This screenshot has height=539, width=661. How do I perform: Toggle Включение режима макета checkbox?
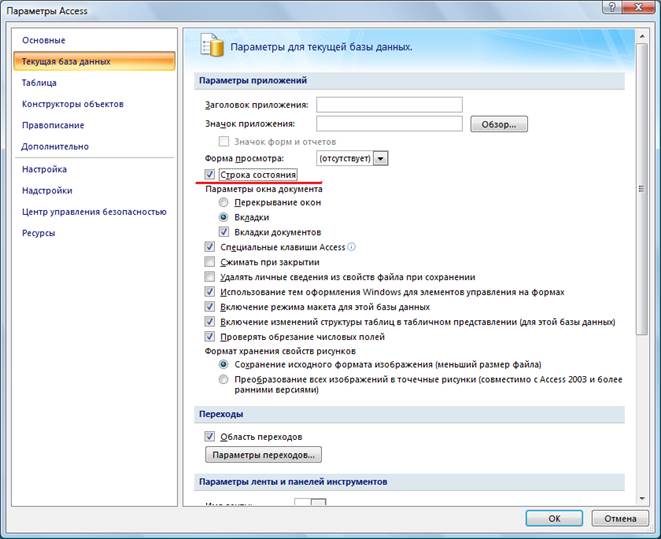pyautogui.click(x=210, y=307)
